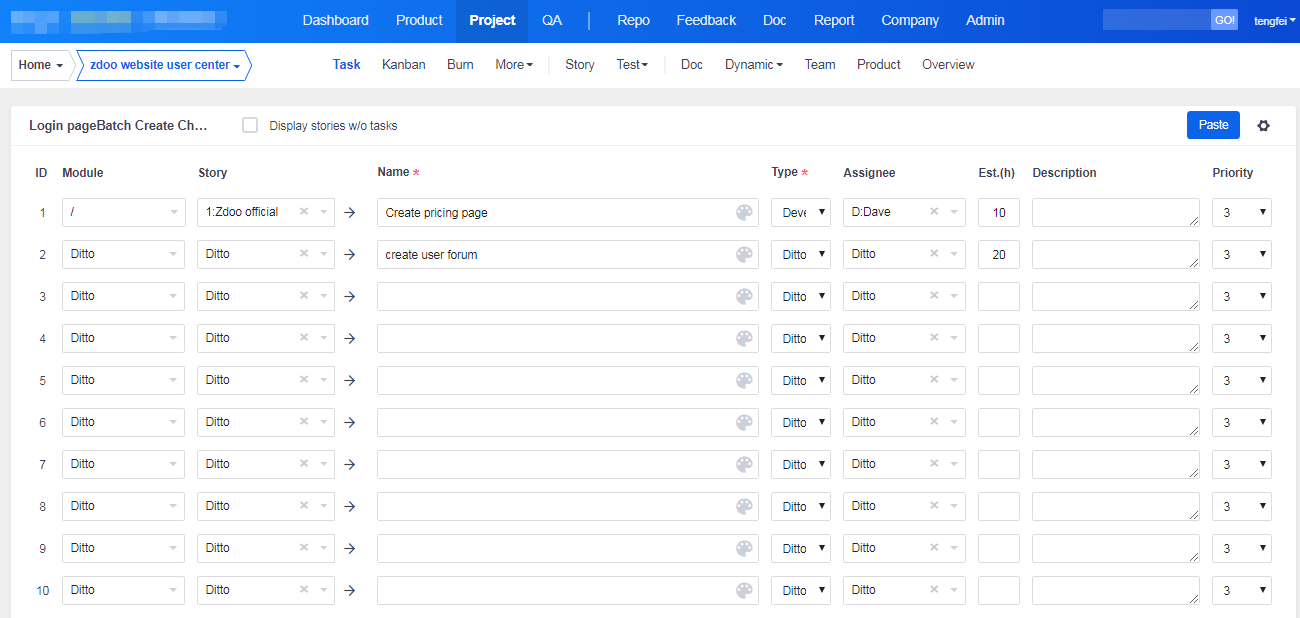Viewport: 1300px width, 618px height.
Task: Open the settings gear next to Paste
Action: tap(1263, 125)
